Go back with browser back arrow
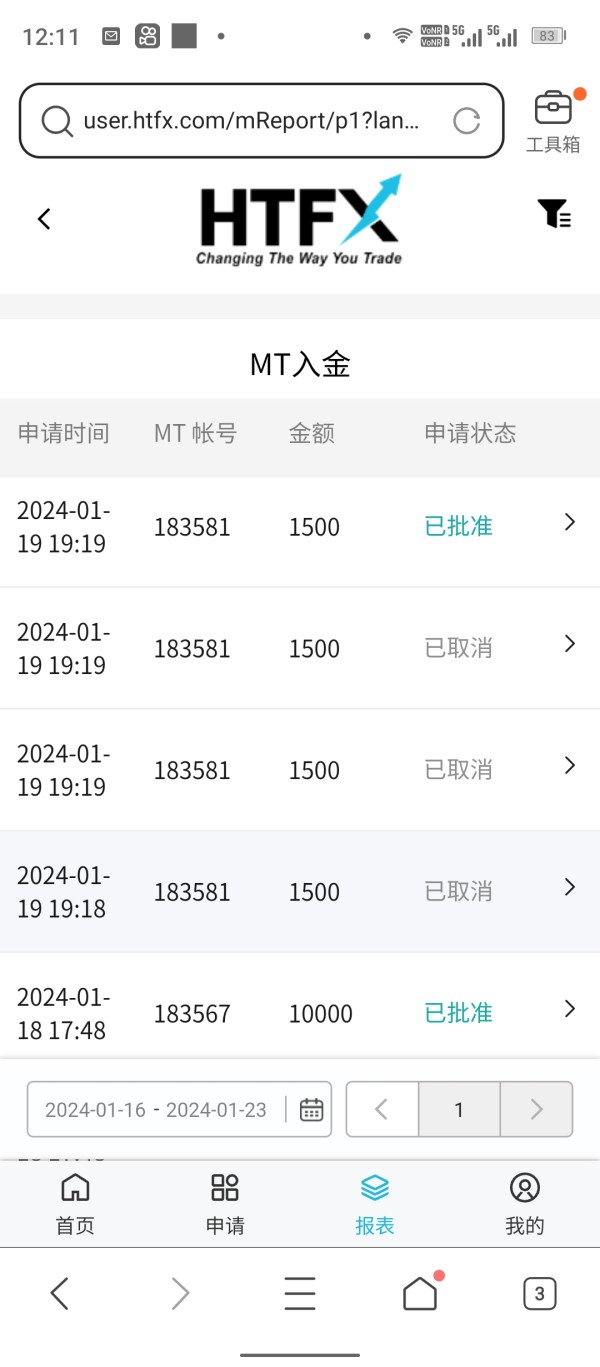This screenshot has height=1367, width=600. point(60,1294)
